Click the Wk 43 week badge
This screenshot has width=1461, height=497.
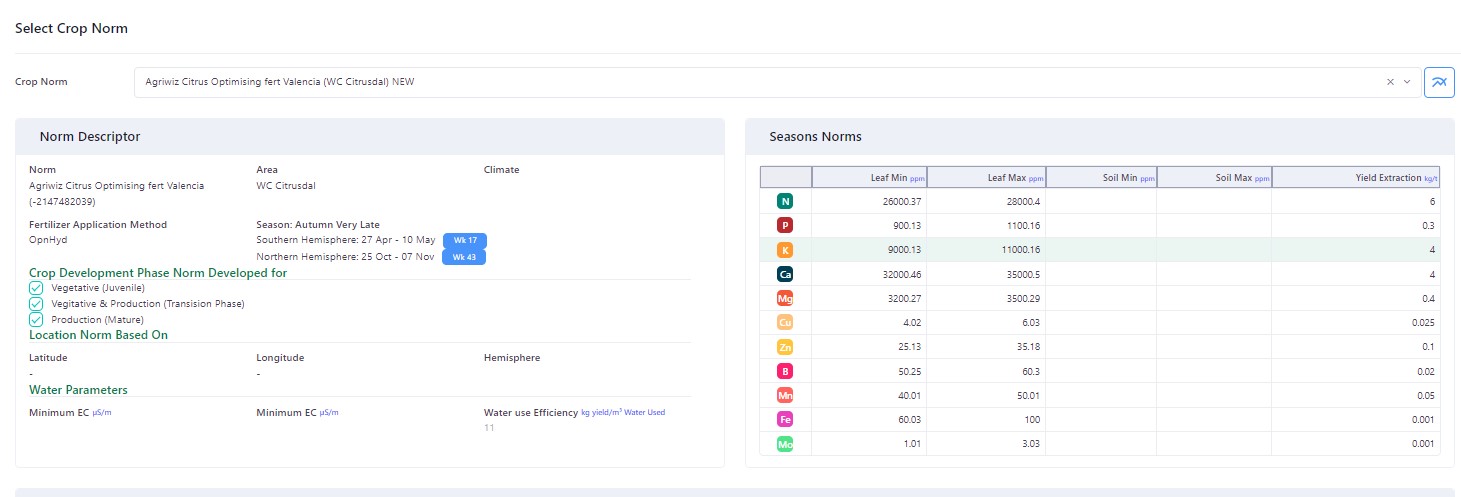[x=464, y=257]
